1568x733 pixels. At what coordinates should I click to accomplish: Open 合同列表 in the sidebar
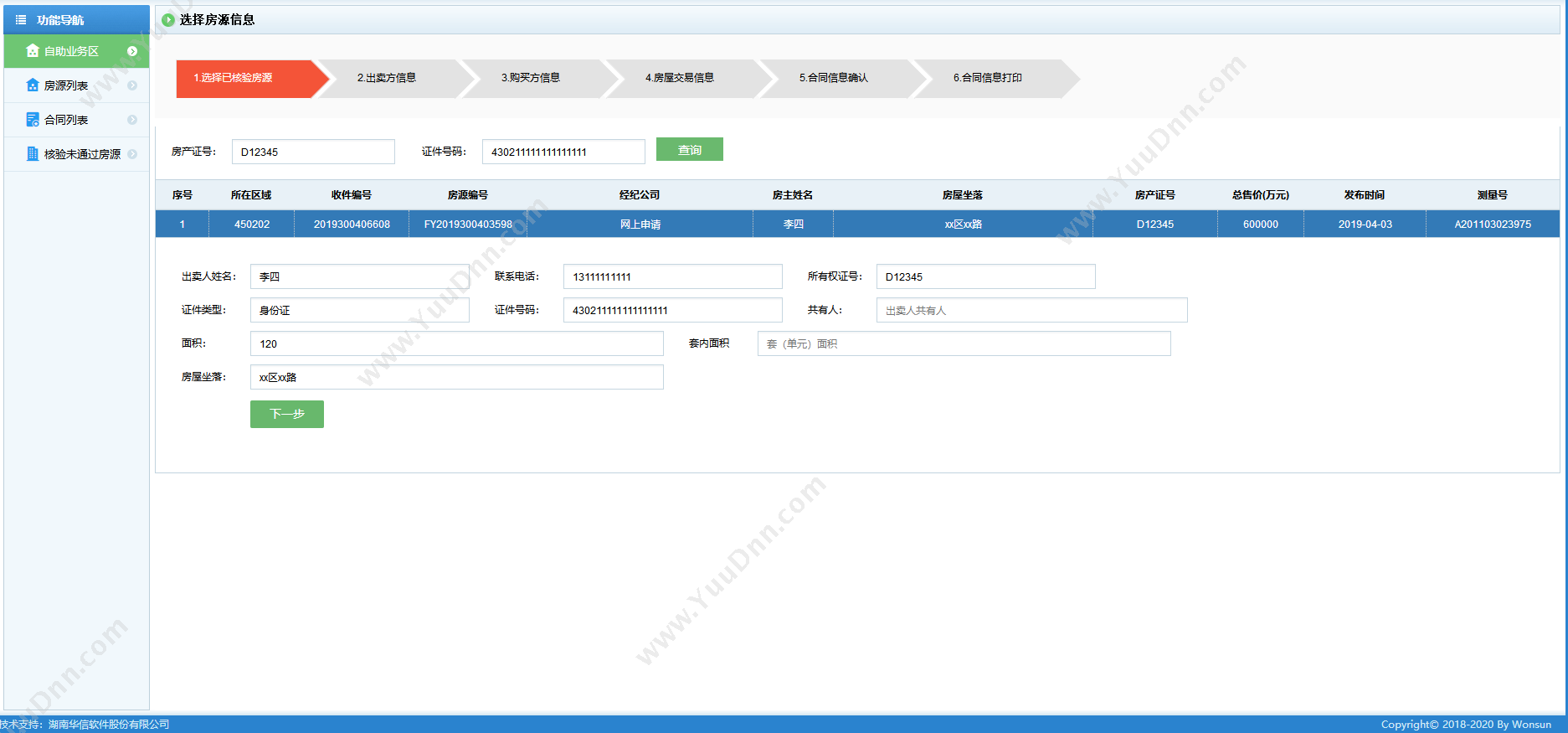(76, 120)
